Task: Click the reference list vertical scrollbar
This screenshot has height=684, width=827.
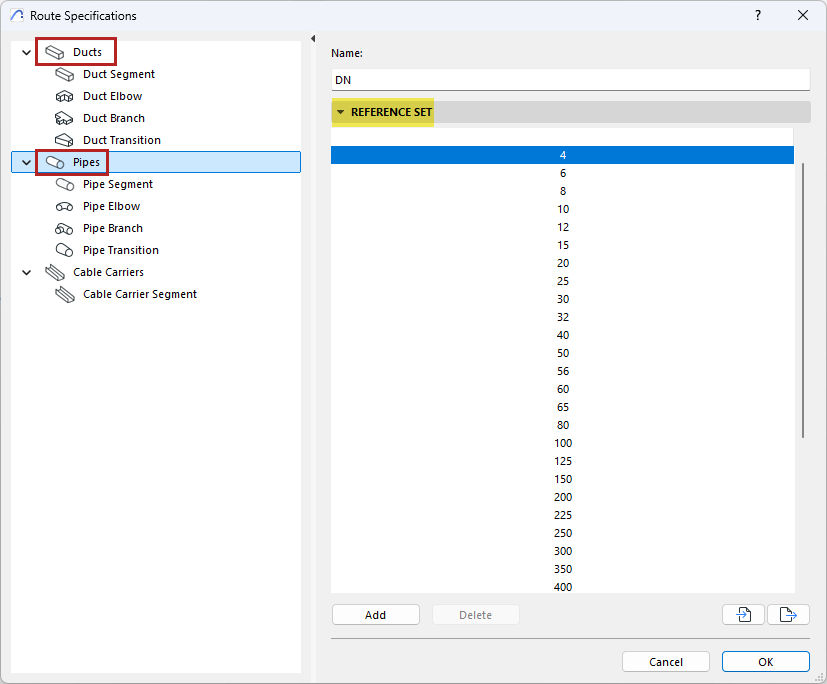Action: tap(803, 301)
